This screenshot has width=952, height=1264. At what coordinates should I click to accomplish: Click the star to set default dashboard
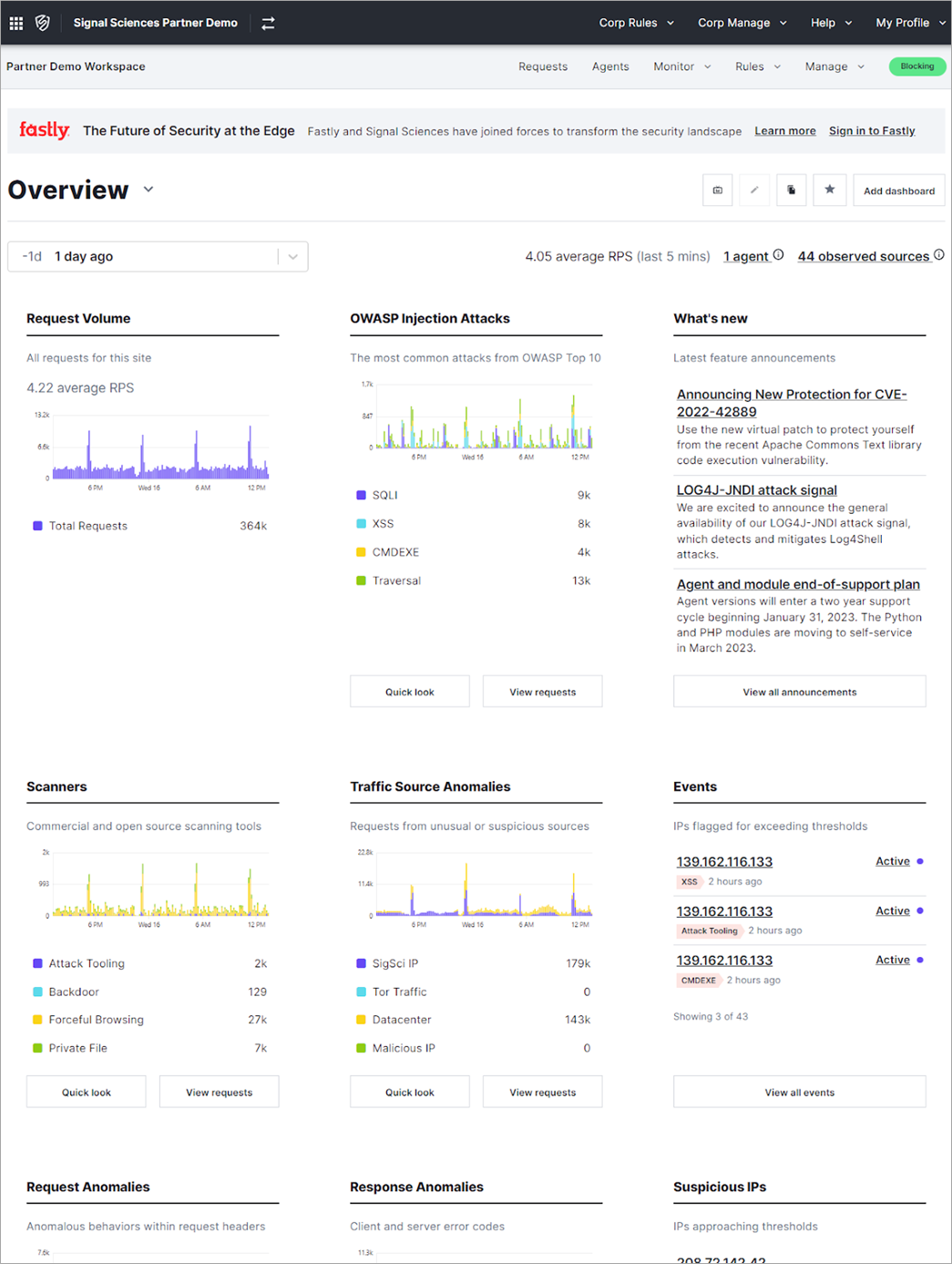829,190
